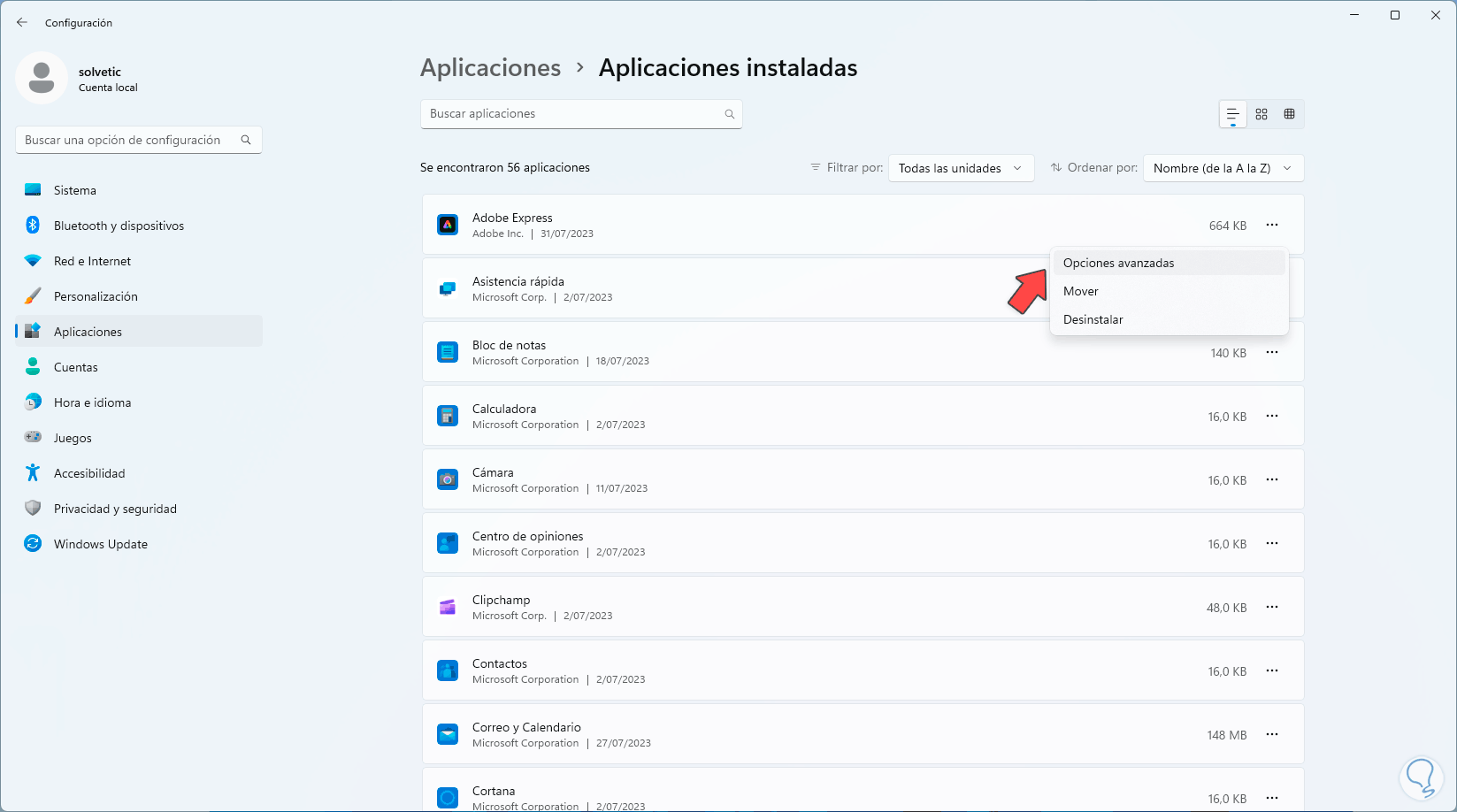Viewport: 1457px width, 812px height.
Task: Select Desinstalar in the context menu
Action: pyautogui.click(x=1169, y=319)
